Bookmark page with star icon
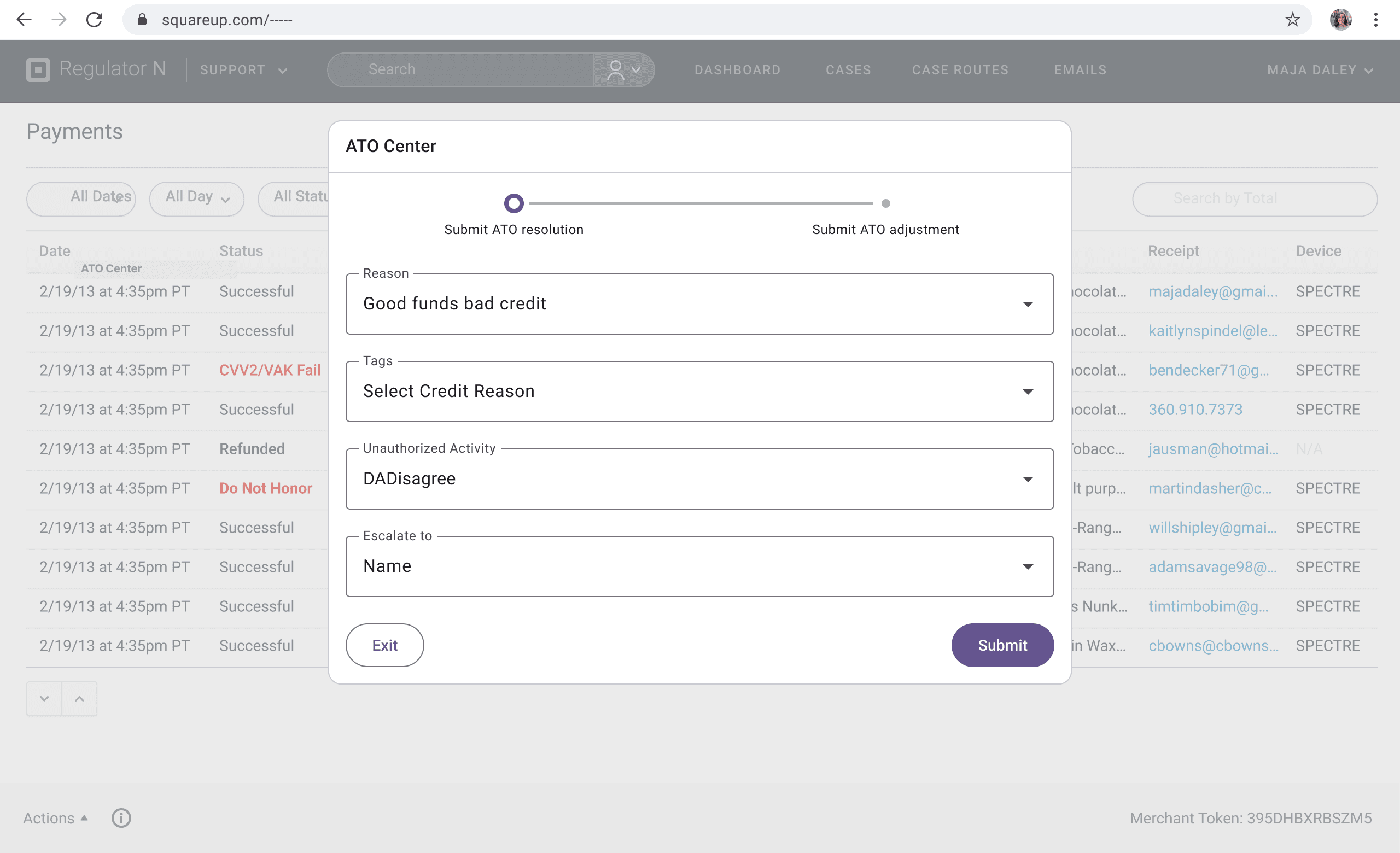The height and width of the screenshot is (853, 1400). click(x=1292, y=20)
